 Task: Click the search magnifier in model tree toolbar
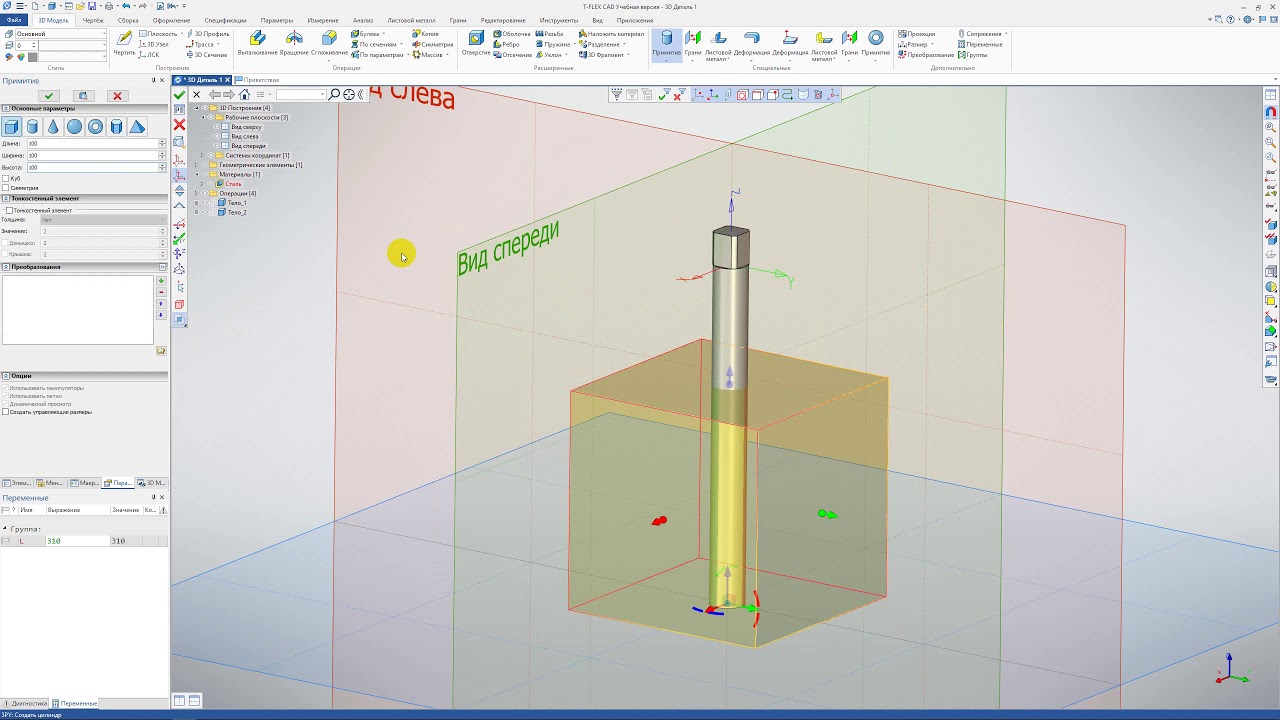(x=334, y=94)
